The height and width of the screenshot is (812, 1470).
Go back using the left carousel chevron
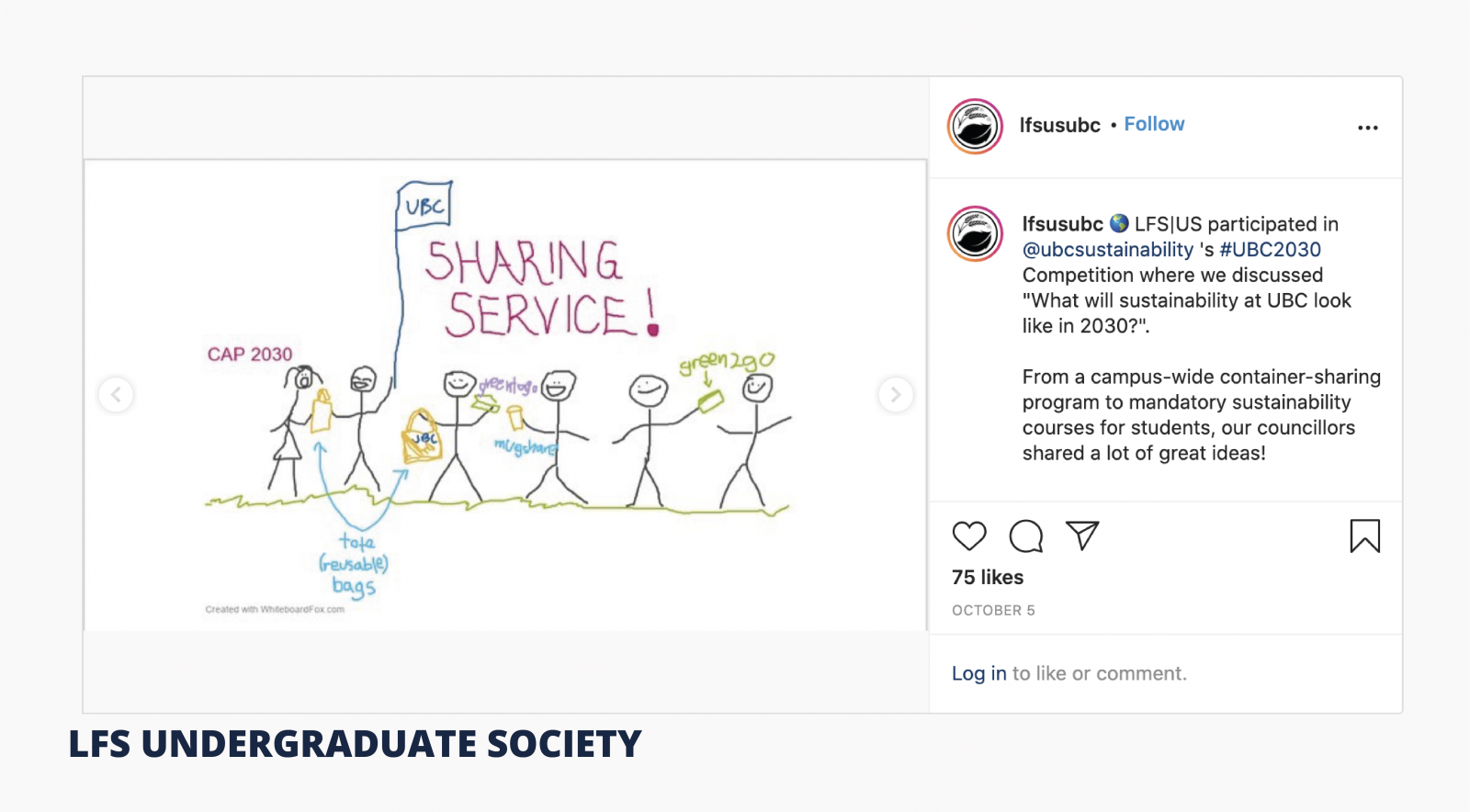116,394
